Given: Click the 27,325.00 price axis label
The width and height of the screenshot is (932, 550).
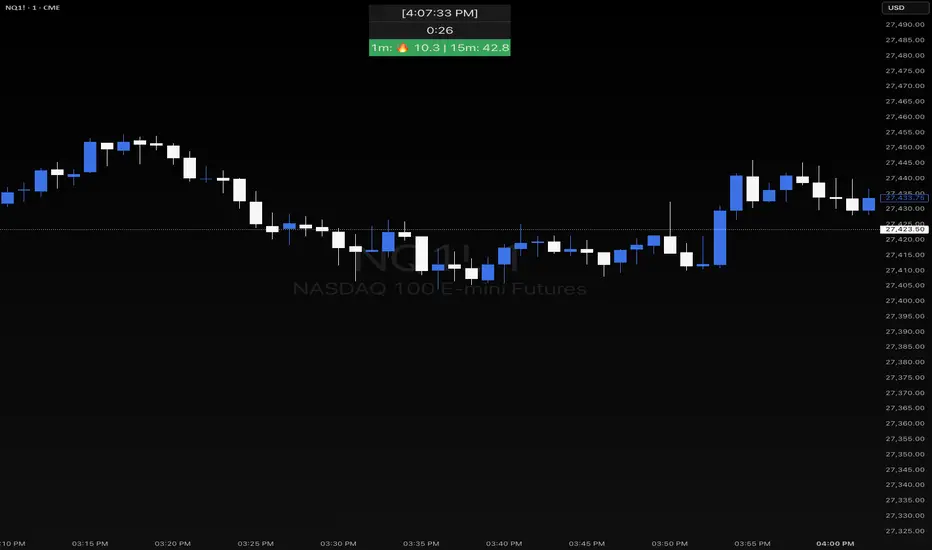Looking at the screenshot, I should click(905, 530).
